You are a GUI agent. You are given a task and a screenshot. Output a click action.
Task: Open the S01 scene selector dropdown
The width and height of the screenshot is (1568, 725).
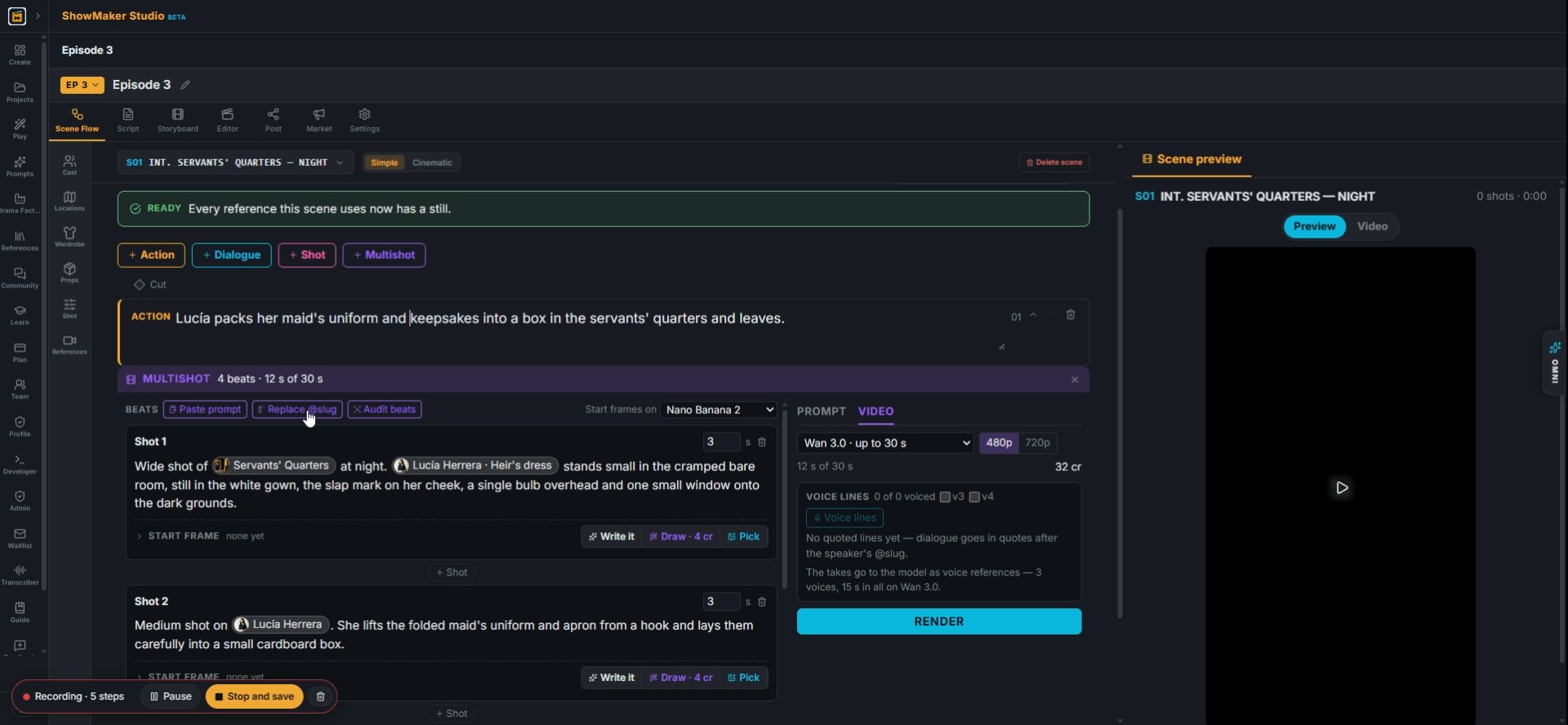pyautogui.click(x=235, y=162)
